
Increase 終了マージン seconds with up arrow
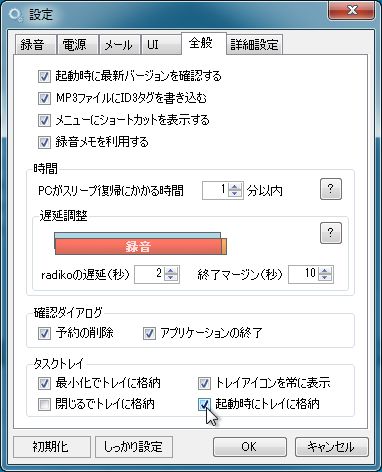325,271
